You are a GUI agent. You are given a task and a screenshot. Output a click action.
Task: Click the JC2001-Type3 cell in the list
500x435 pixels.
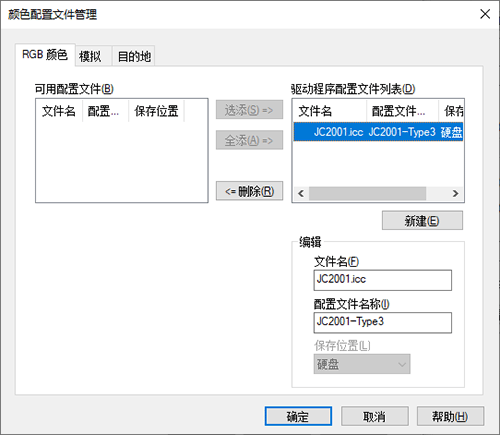coord(402,132)
